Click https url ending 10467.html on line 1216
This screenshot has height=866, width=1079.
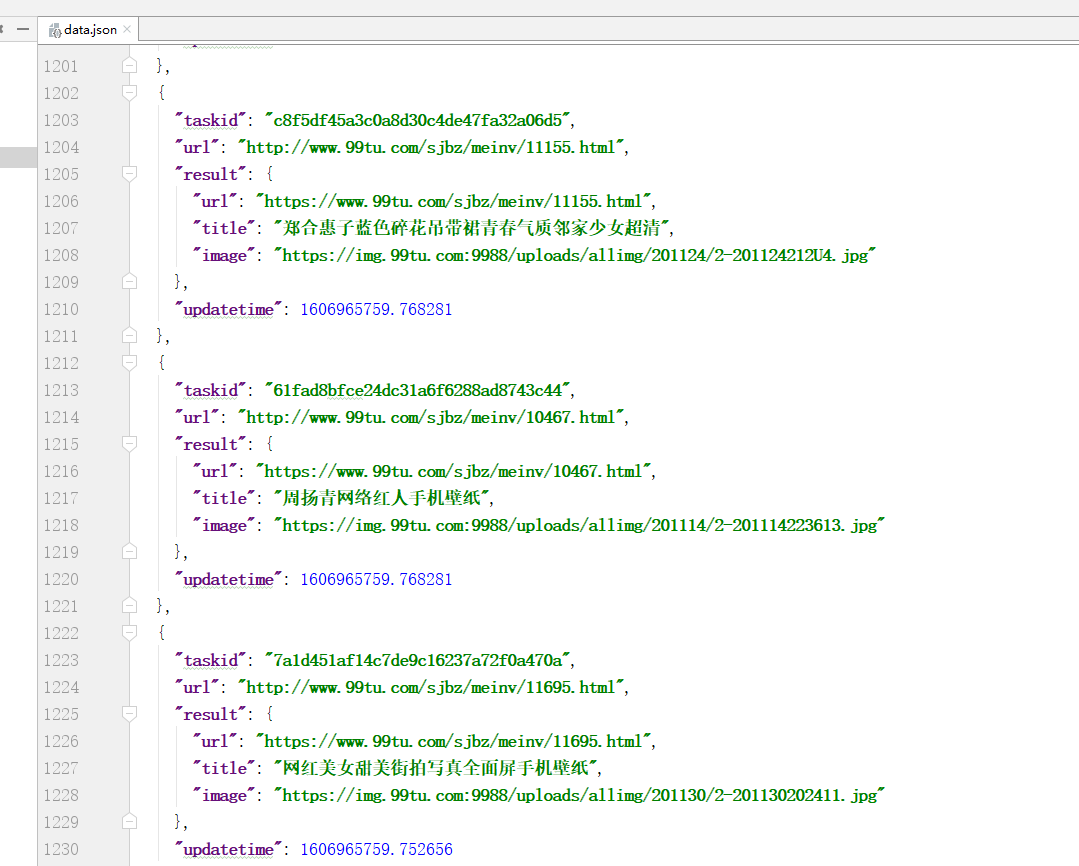[453, 471]
